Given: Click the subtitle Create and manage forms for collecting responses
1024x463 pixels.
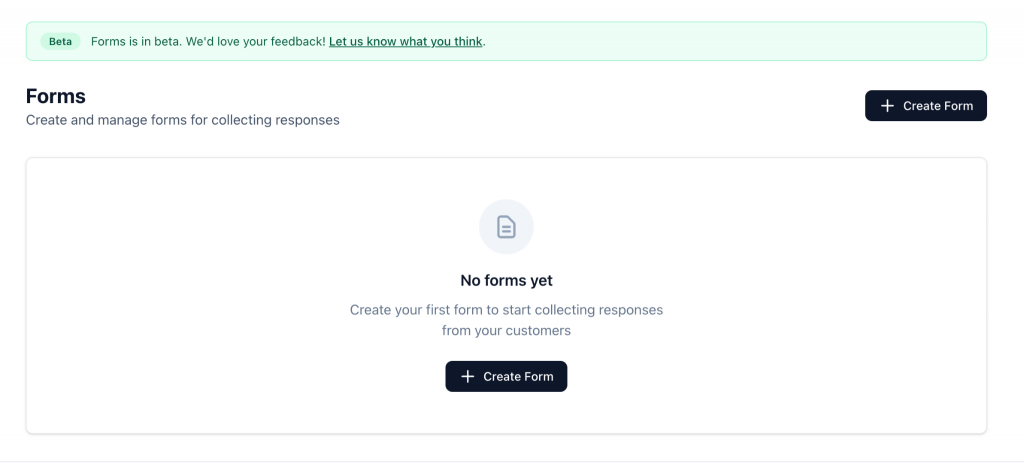Looking at the screenshot, I should click(183, 120).
